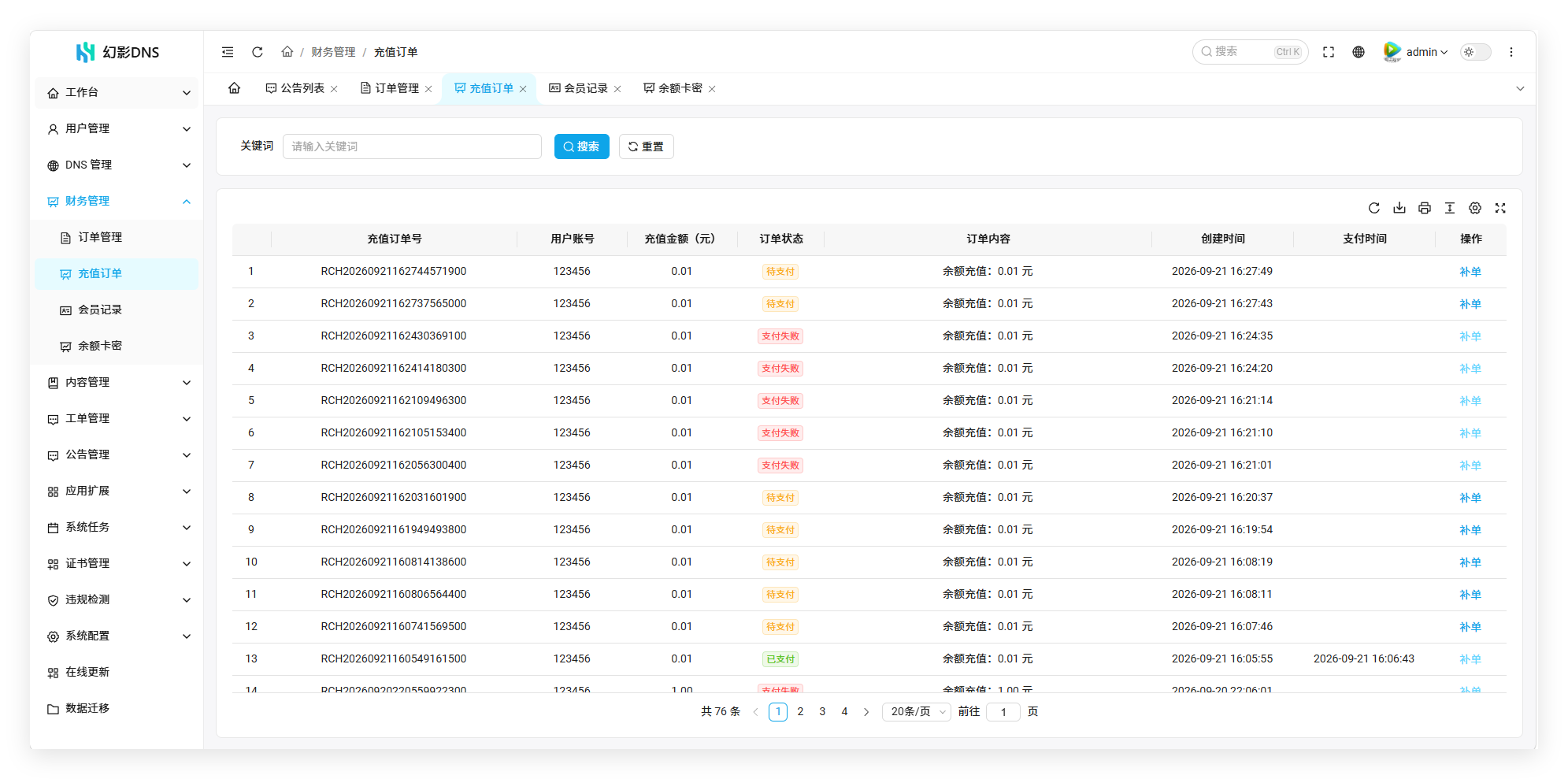Screen dimensions: 1568x779
Task: Open the language globe icon
Action: click(1359, 52)
